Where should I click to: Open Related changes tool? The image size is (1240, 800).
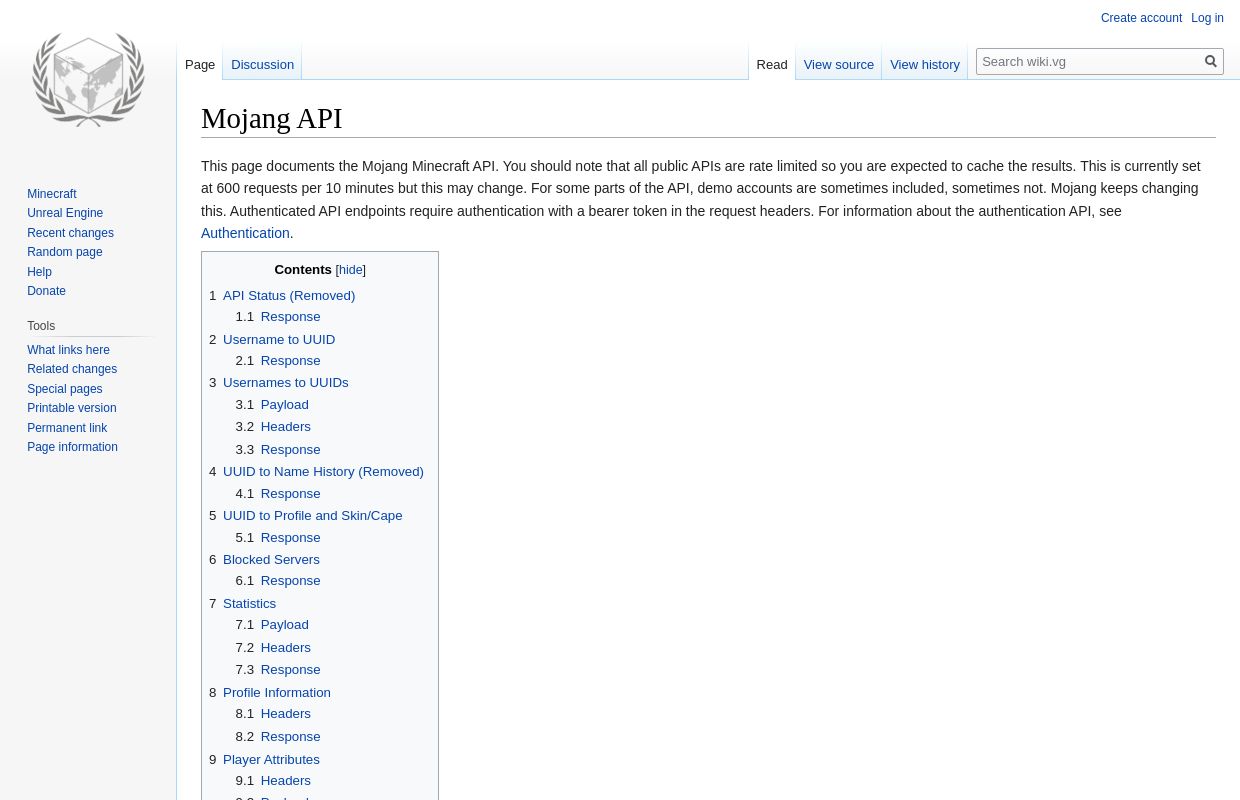72,369
